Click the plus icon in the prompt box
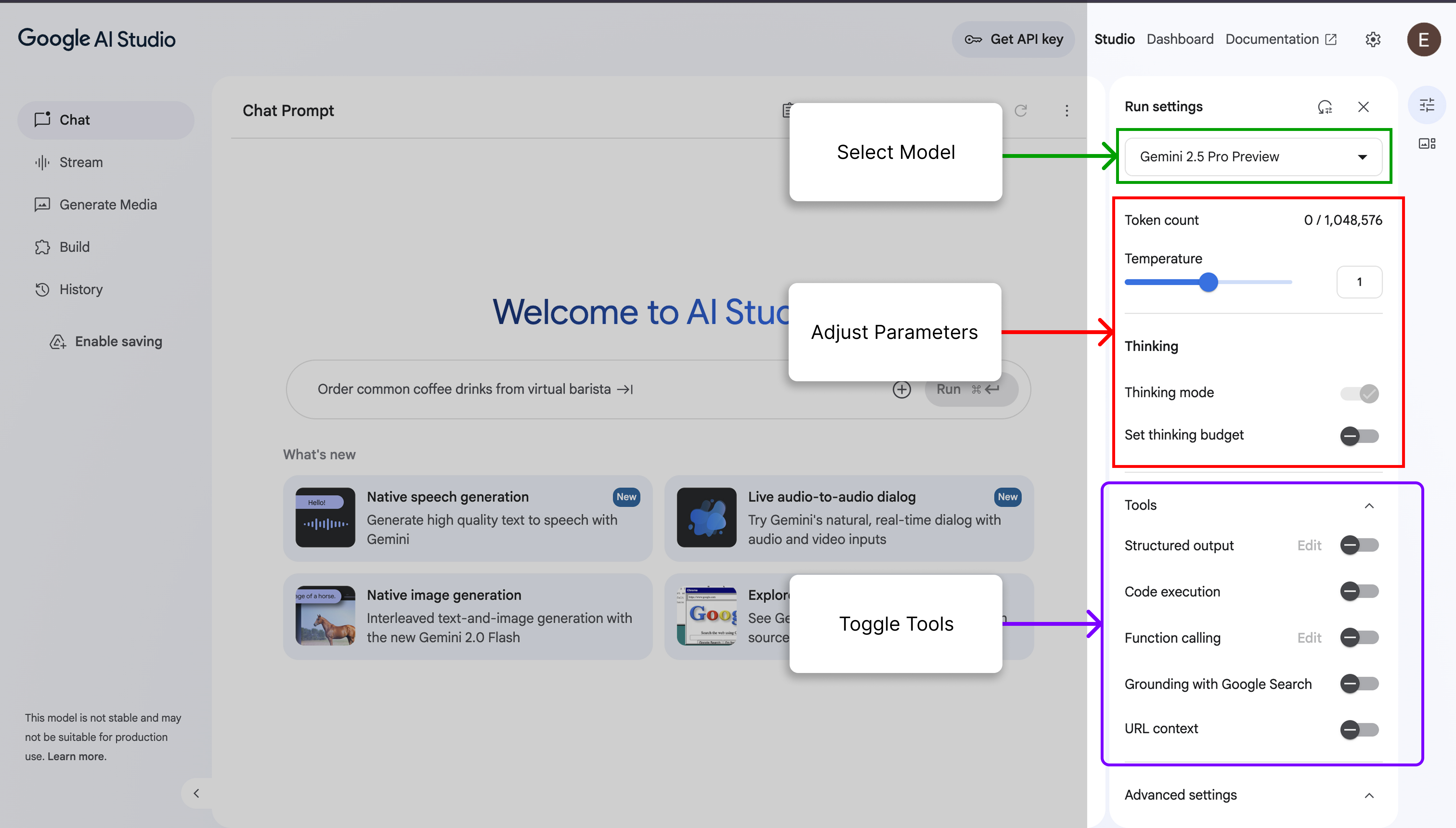 click(x=901, y=390)
